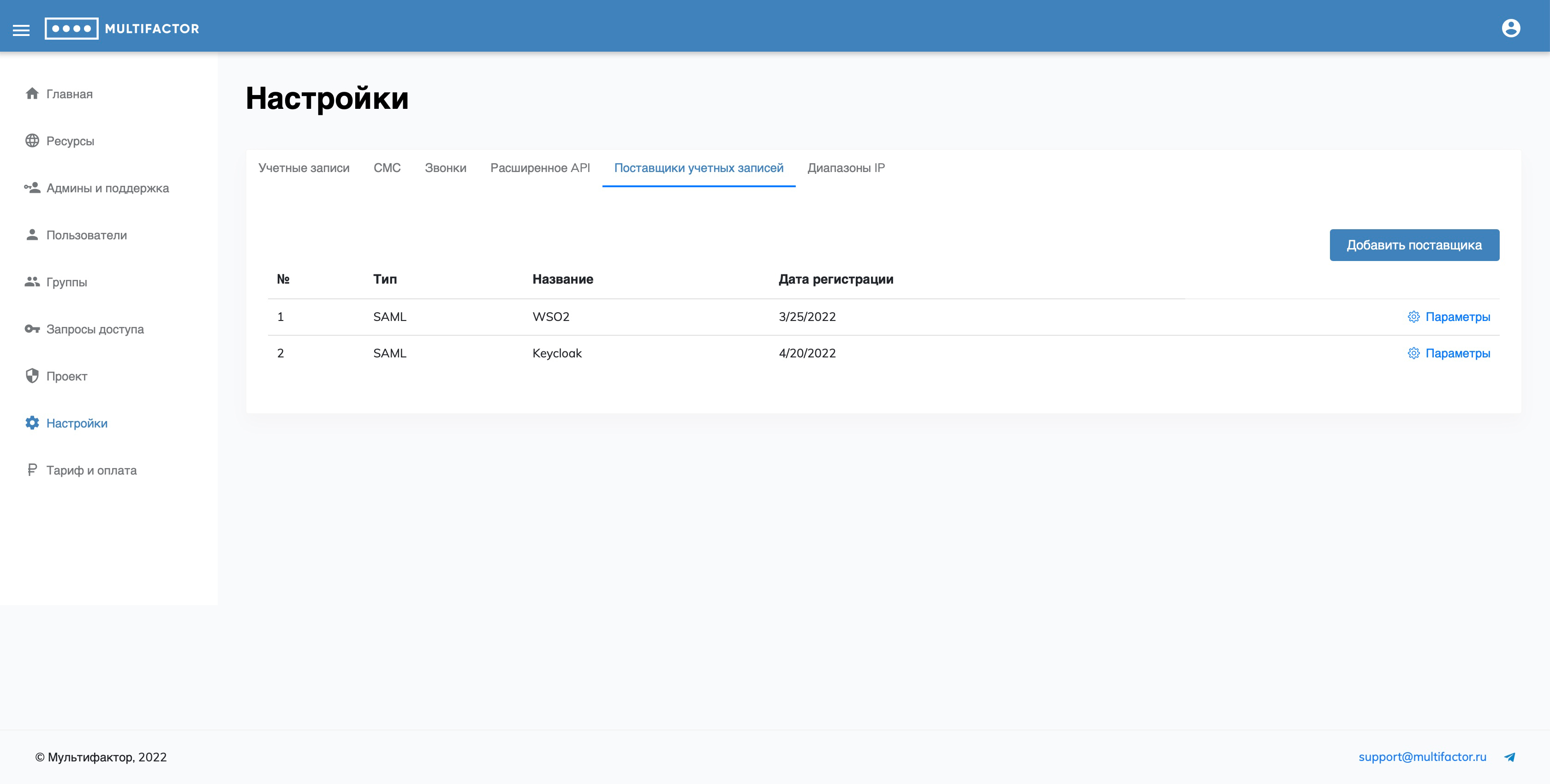Click the Multifactor logo
1550x784 pixels.
click(x=122, y=28)
